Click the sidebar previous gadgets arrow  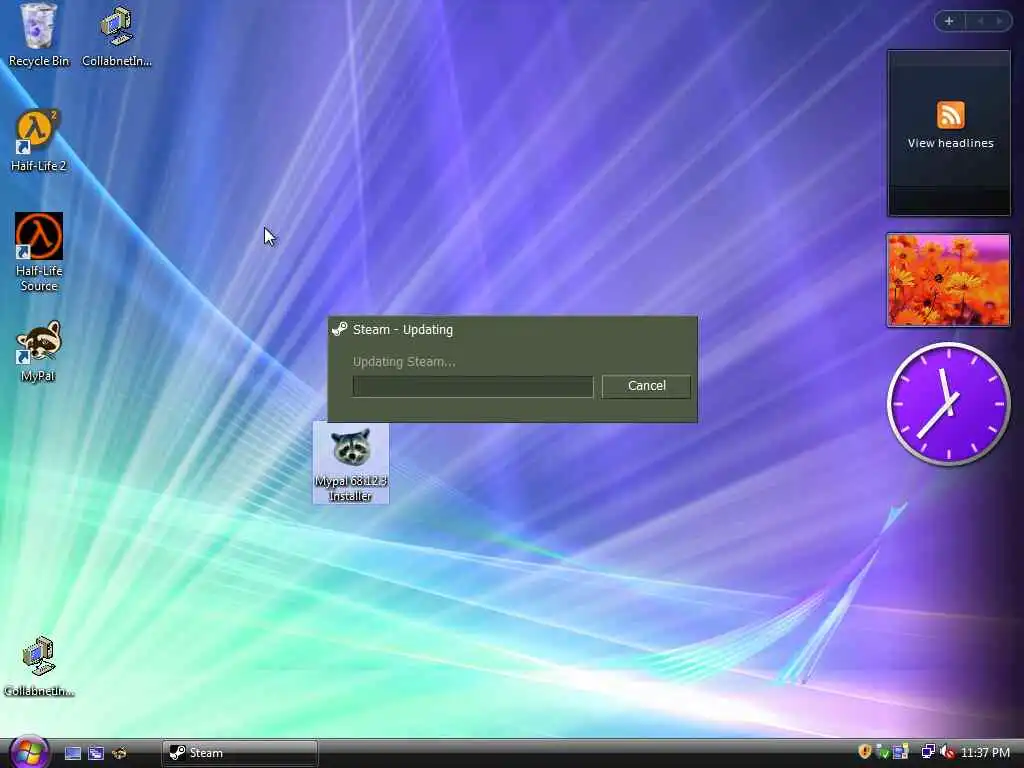click(x=980, y=21)
